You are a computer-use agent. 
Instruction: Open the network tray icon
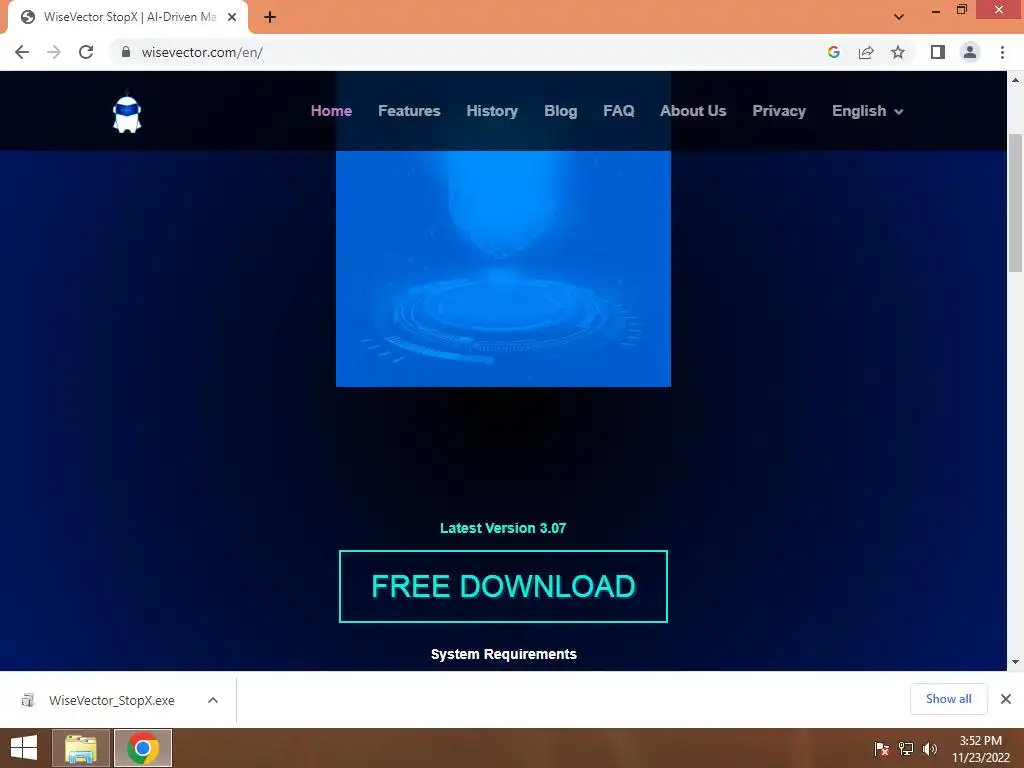click(906, 749)
